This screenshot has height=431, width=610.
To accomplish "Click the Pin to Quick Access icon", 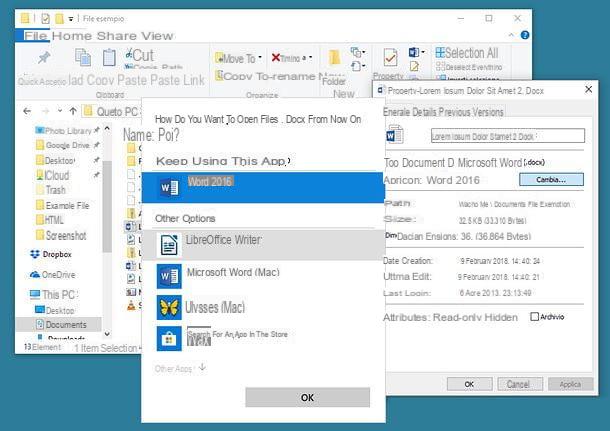I will click(x=44, y=58).
